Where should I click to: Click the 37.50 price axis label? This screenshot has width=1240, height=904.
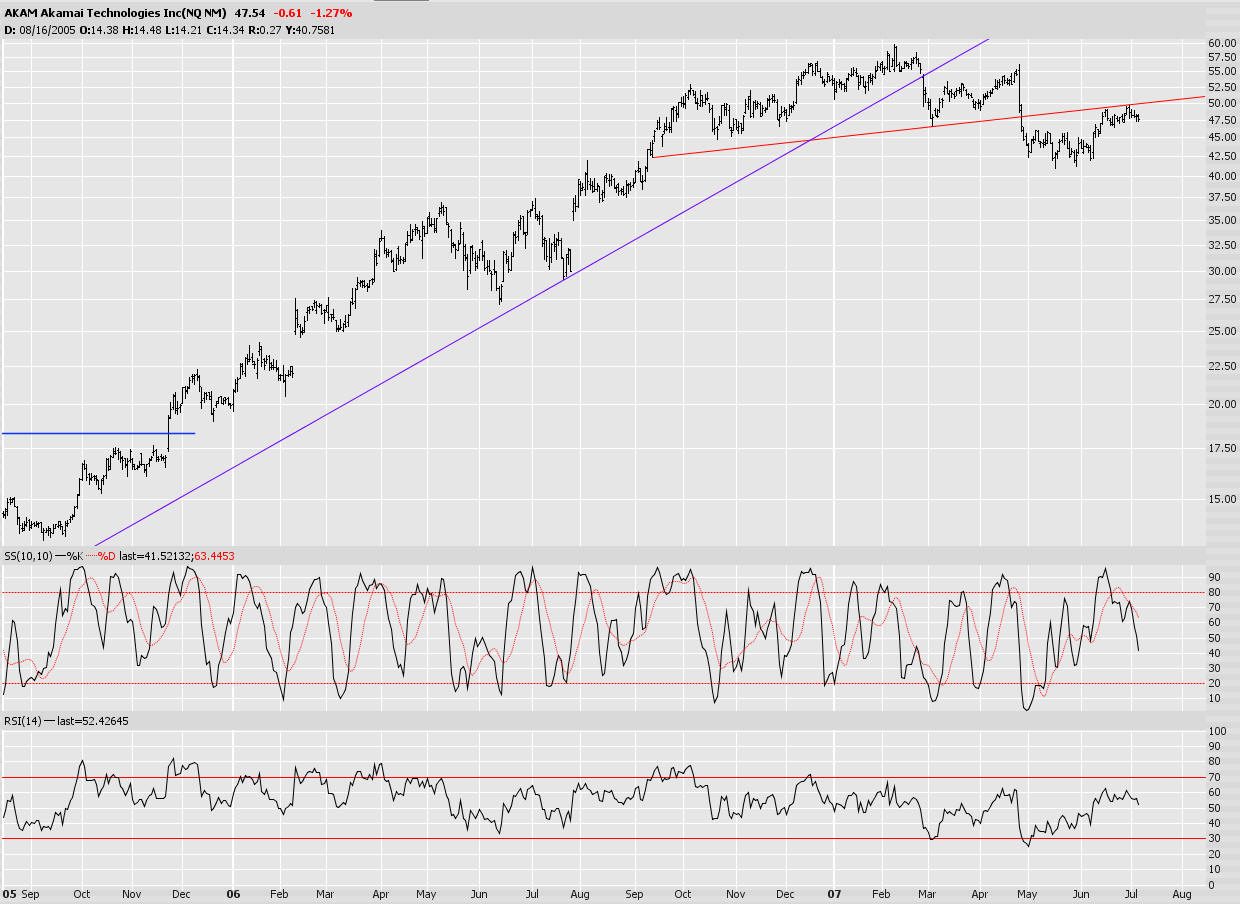pyautogui.click(x=1222, y=197)
